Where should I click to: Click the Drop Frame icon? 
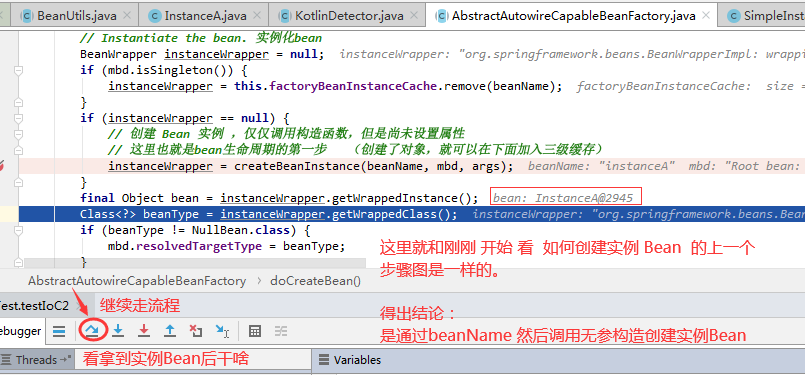196,331
